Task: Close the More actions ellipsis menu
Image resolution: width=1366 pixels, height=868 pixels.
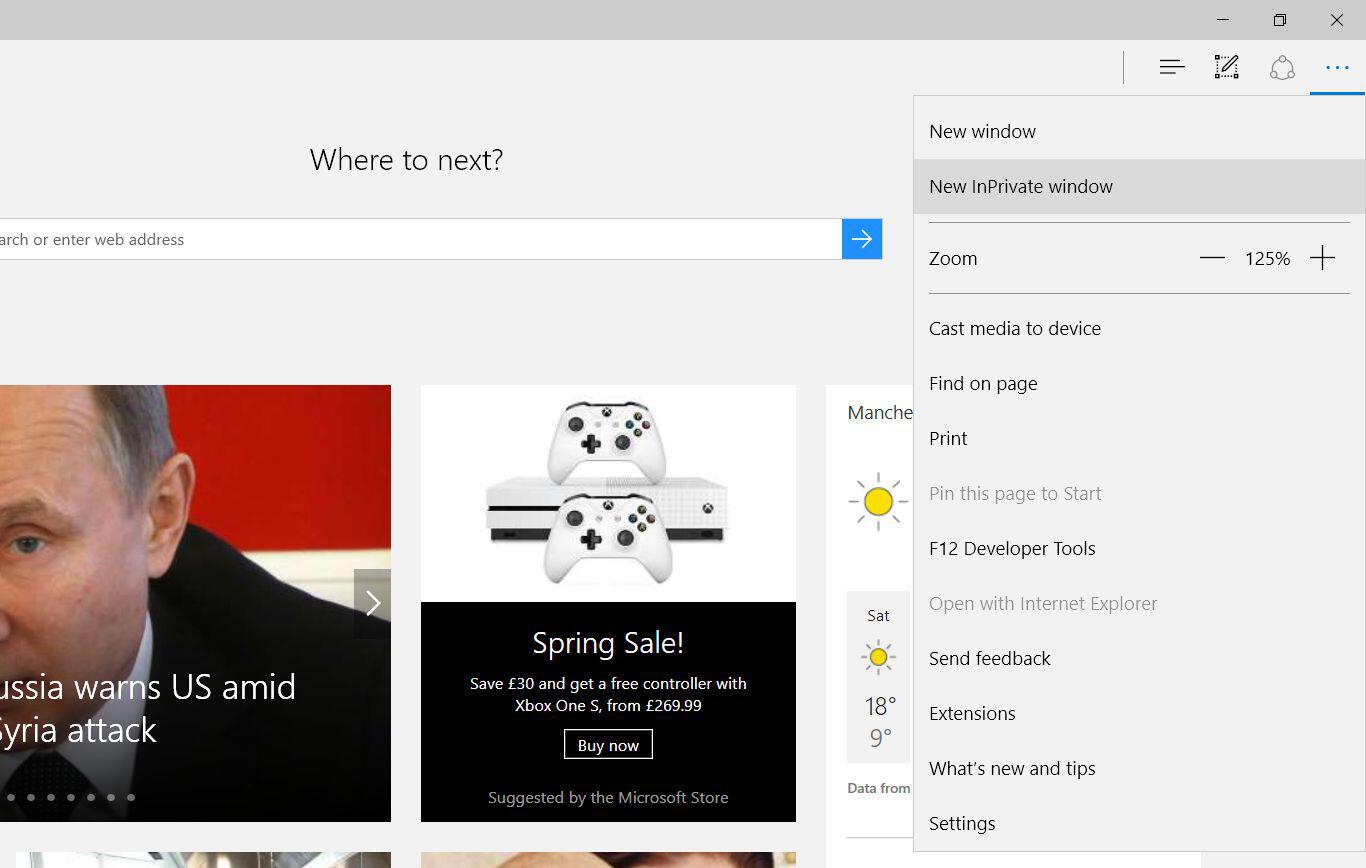Action: [1337, 68]
